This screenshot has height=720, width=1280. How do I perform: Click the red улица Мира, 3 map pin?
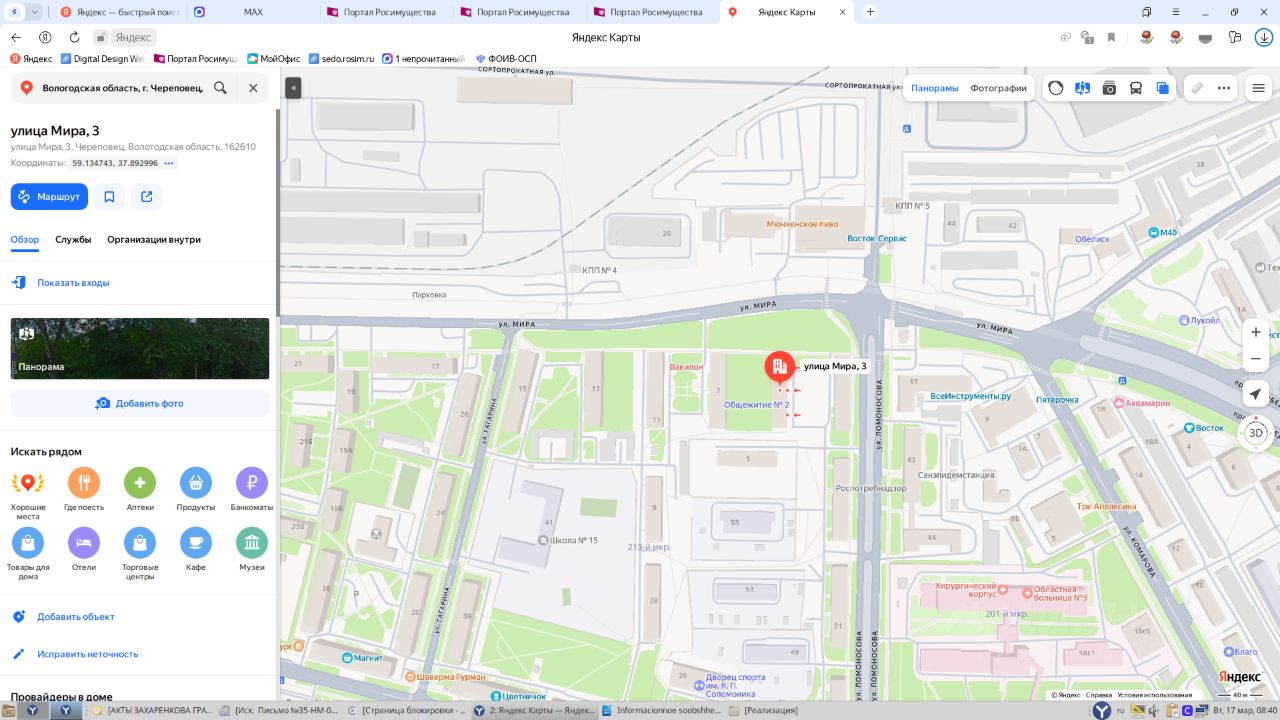tap(780, 368)
